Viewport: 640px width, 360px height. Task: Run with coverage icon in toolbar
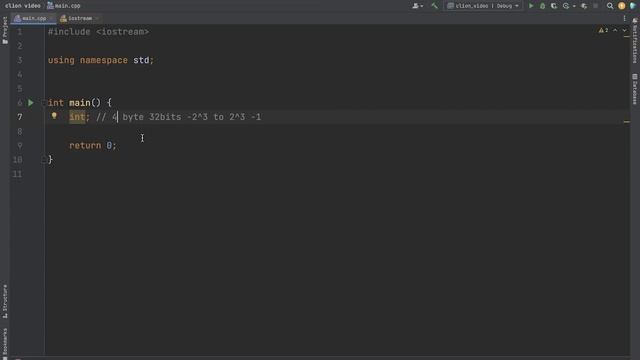pos(554,6)
